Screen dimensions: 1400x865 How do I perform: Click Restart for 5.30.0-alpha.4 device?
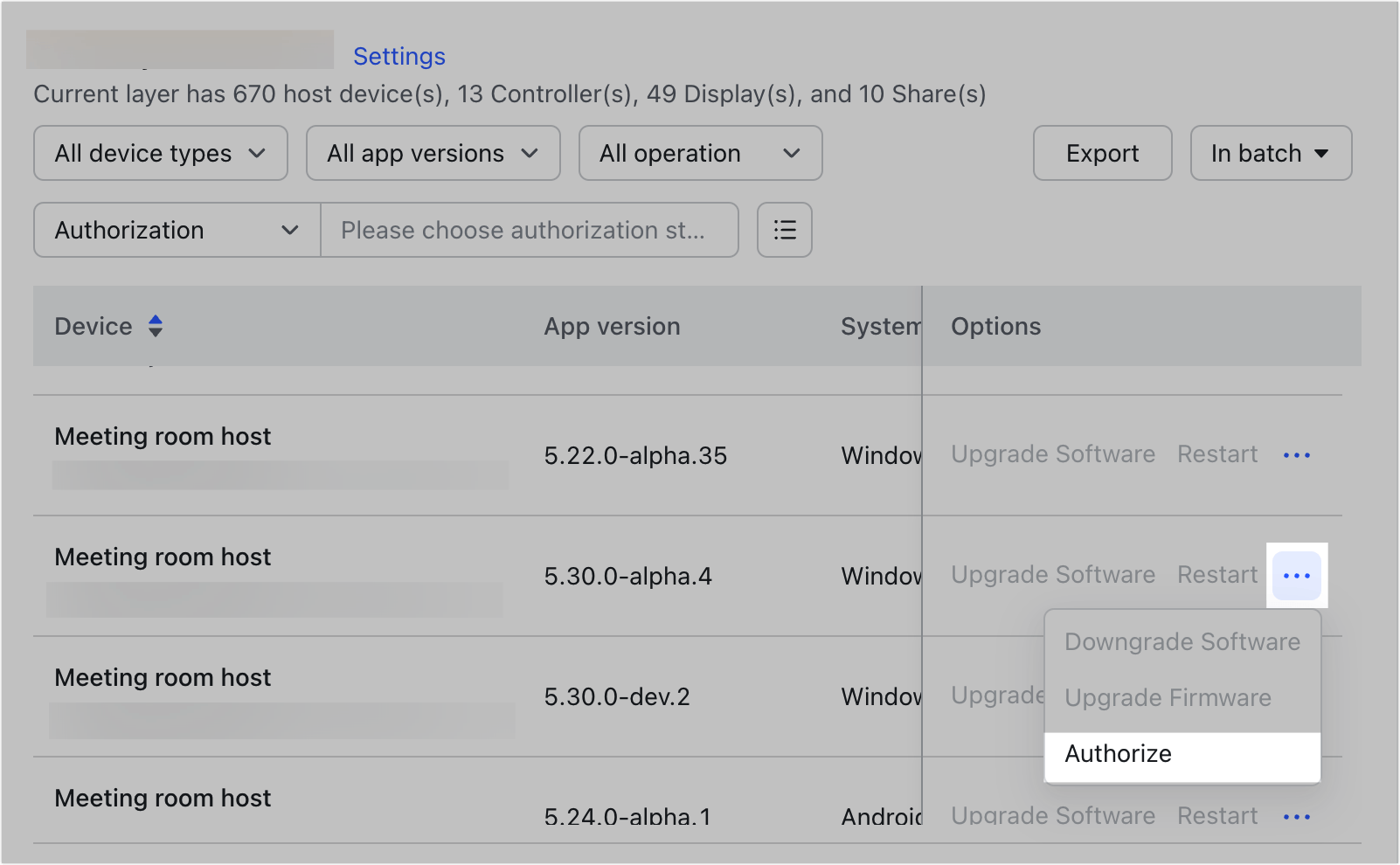[x=1217, y=575]
